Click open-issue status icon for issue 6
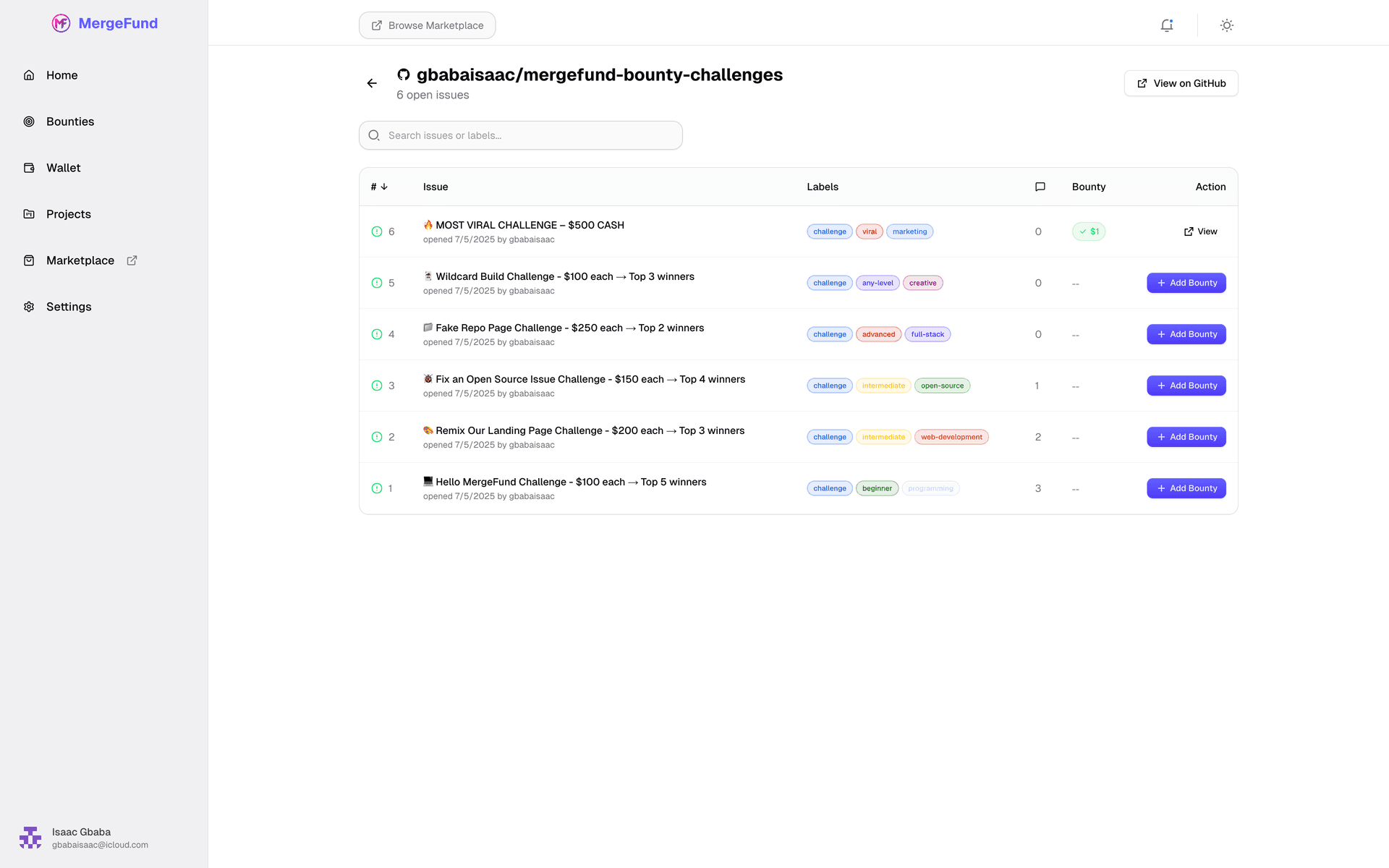The height and width of the screenshot is (868, 1389). [x=376, y=231]
